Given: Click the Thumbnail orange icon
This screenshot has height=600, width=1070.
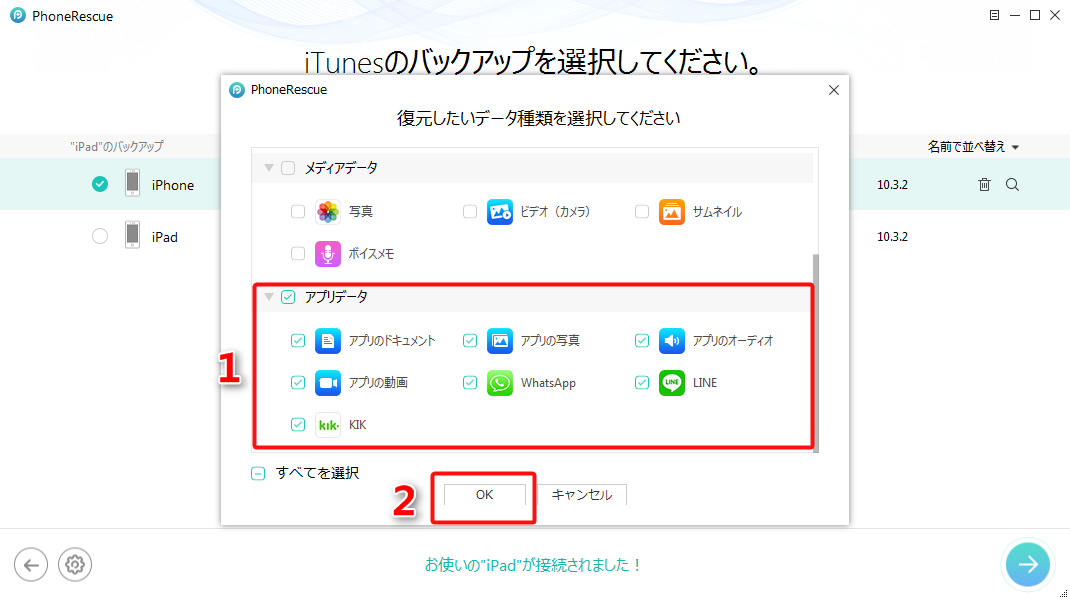Looking at the screenshot, I should (671, 212).
